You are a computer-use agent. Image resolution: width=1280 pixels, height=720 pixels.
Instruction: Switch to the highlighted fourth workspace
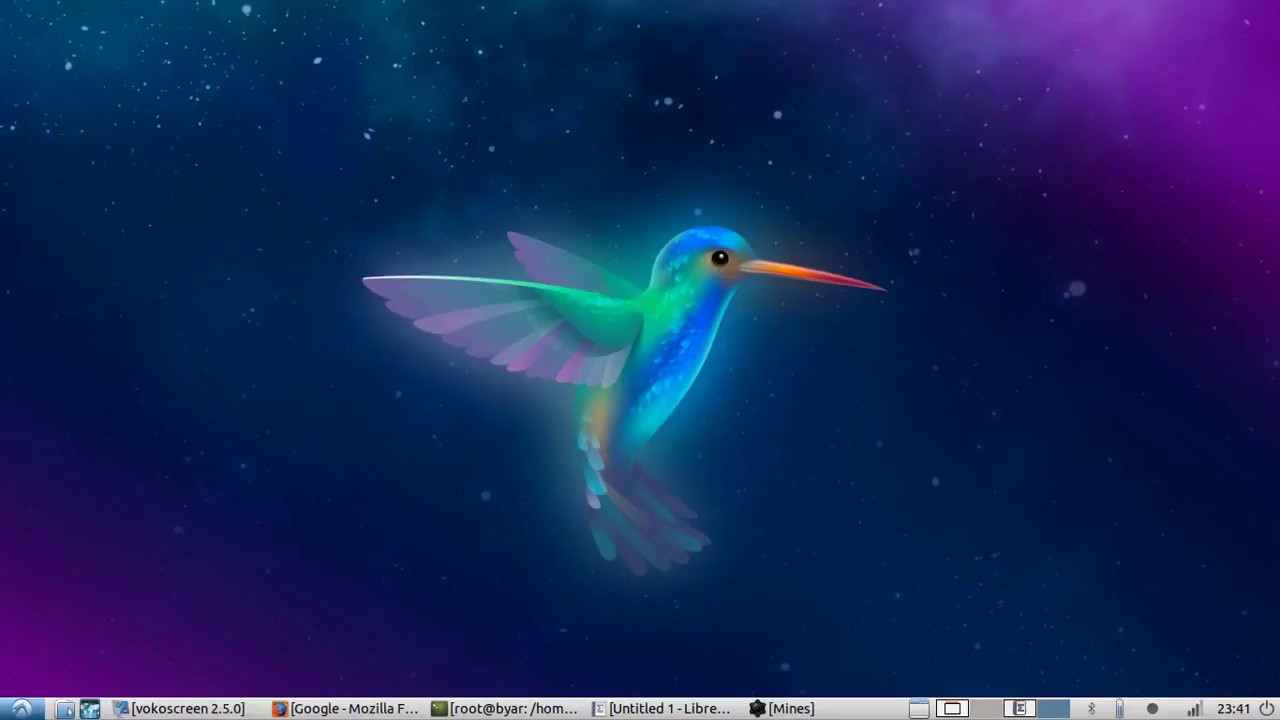(1054, 709)
